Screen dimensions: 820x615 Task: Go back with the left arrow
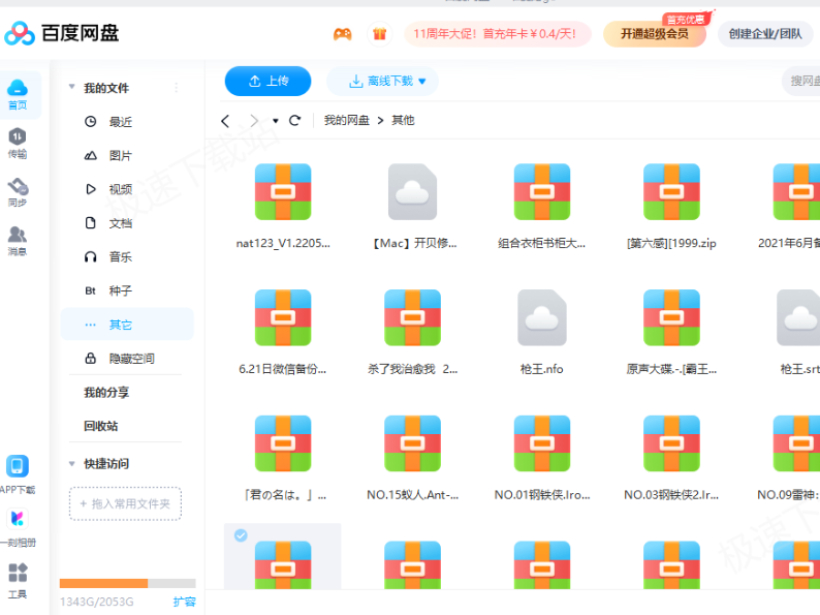(x=225, y=121)
